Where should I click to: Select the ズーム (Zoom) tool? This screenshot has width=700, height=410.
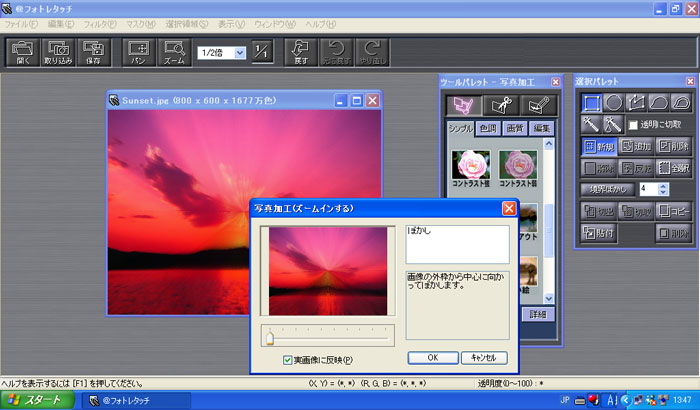[x=174, y=51]
